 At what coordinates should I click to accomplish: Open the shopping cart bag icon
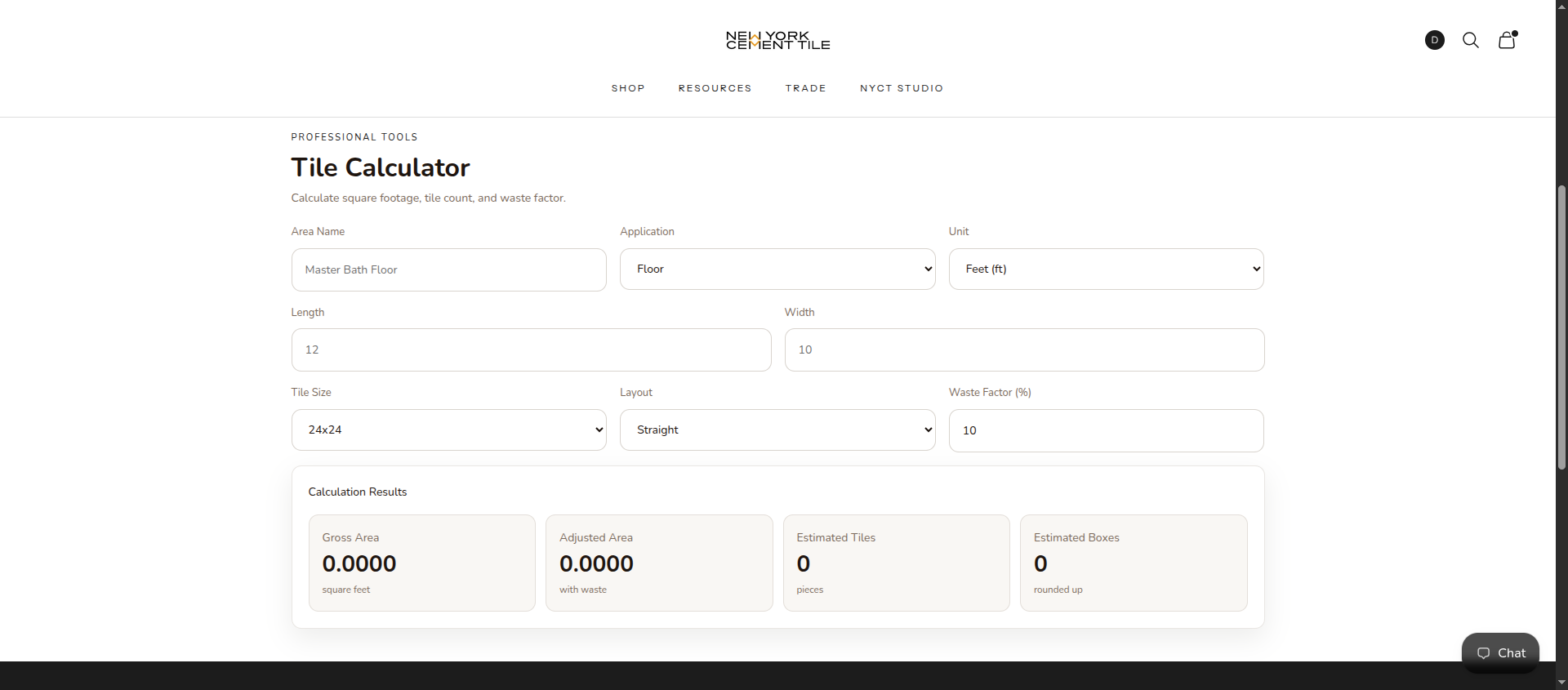1507,40
